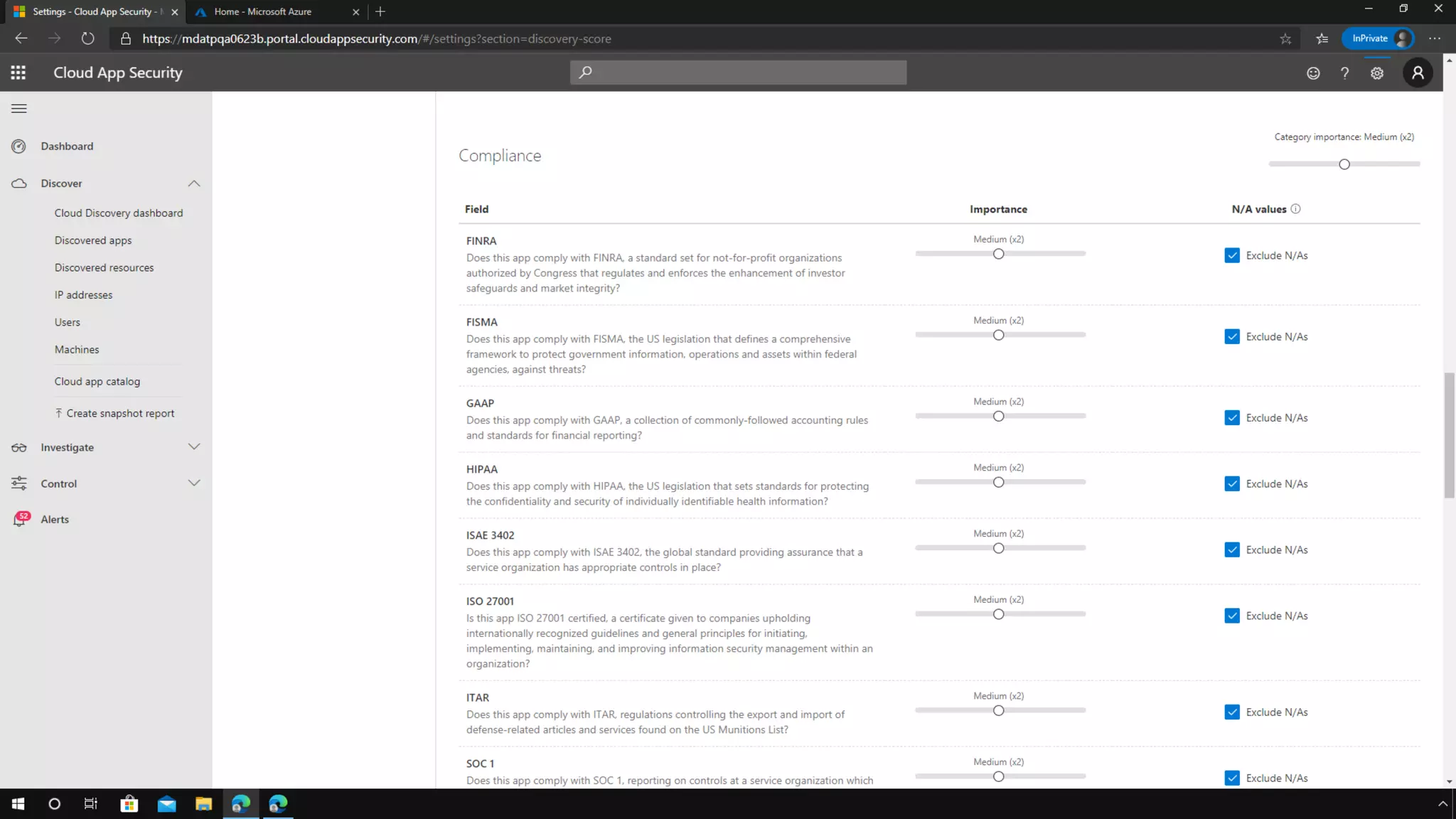
Task: Expand the Investigate section
Action: [x=193, y=447]
